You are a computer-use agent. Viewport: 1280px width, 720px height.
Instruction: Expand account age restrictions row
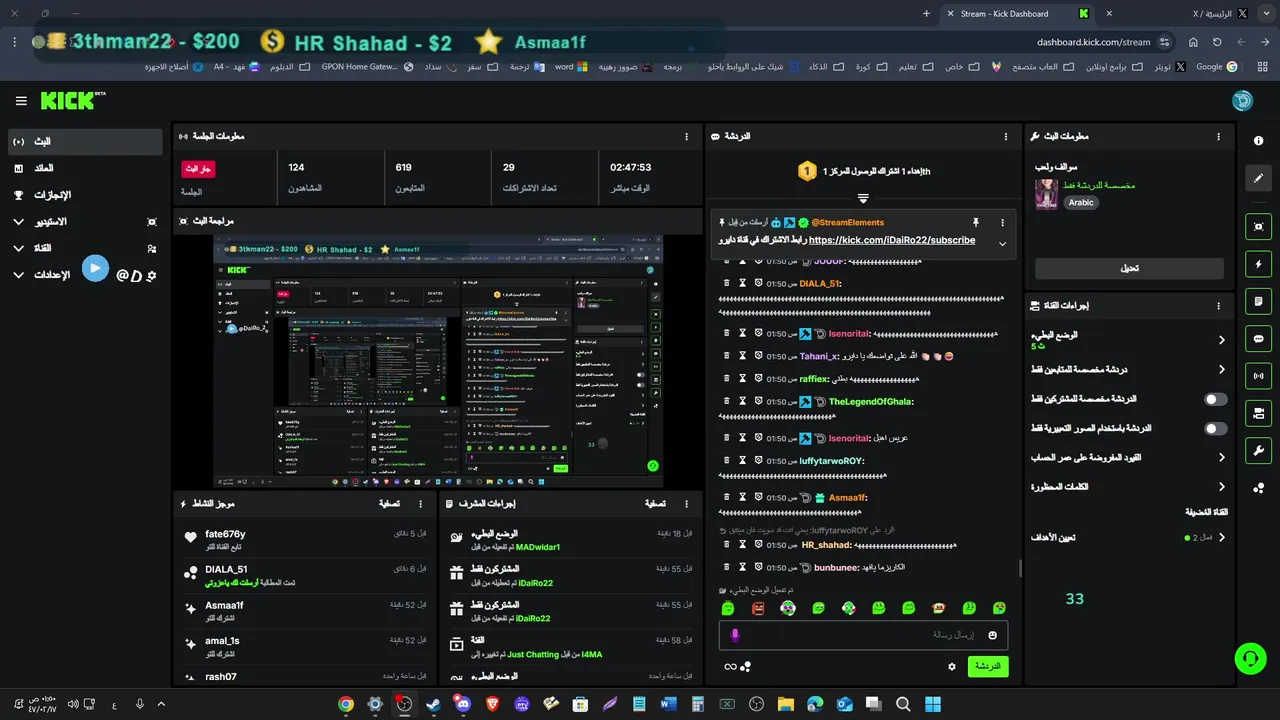1127,457
